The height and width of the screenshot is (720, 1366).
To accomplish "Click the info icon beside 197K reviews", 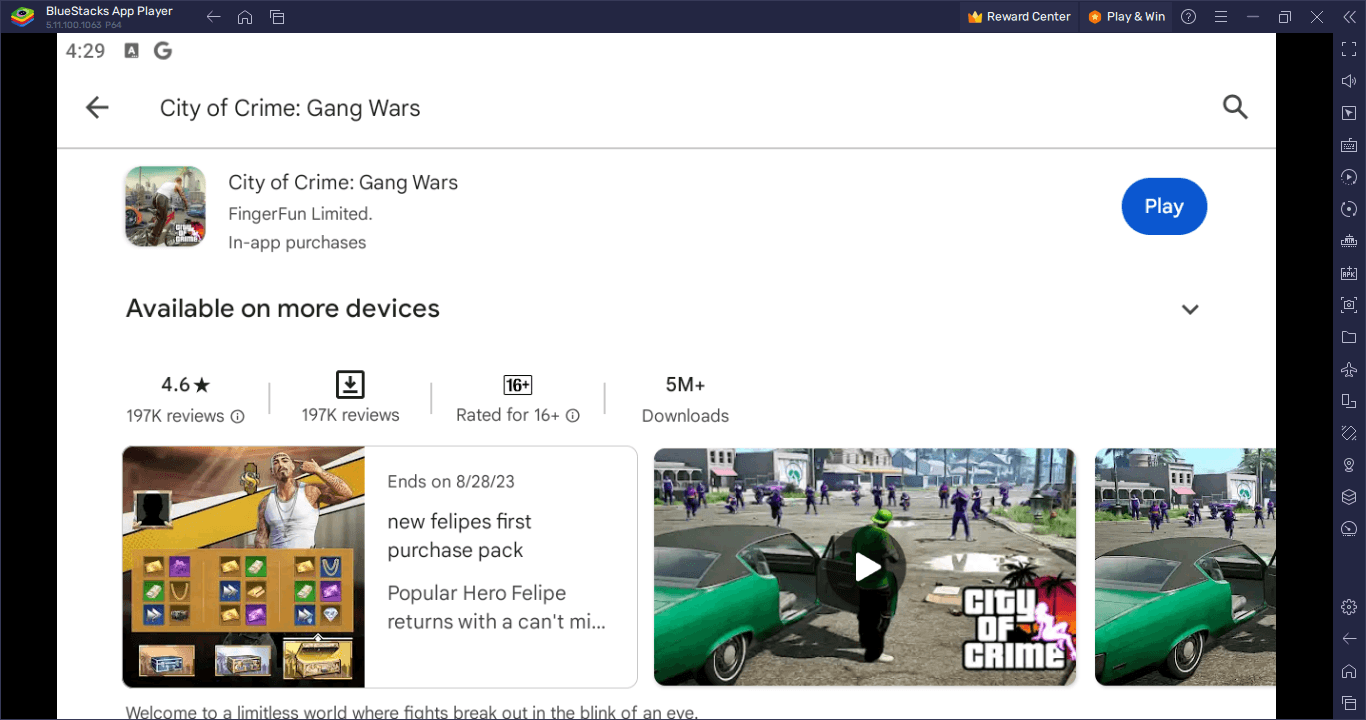I will (x=237, y=416).
